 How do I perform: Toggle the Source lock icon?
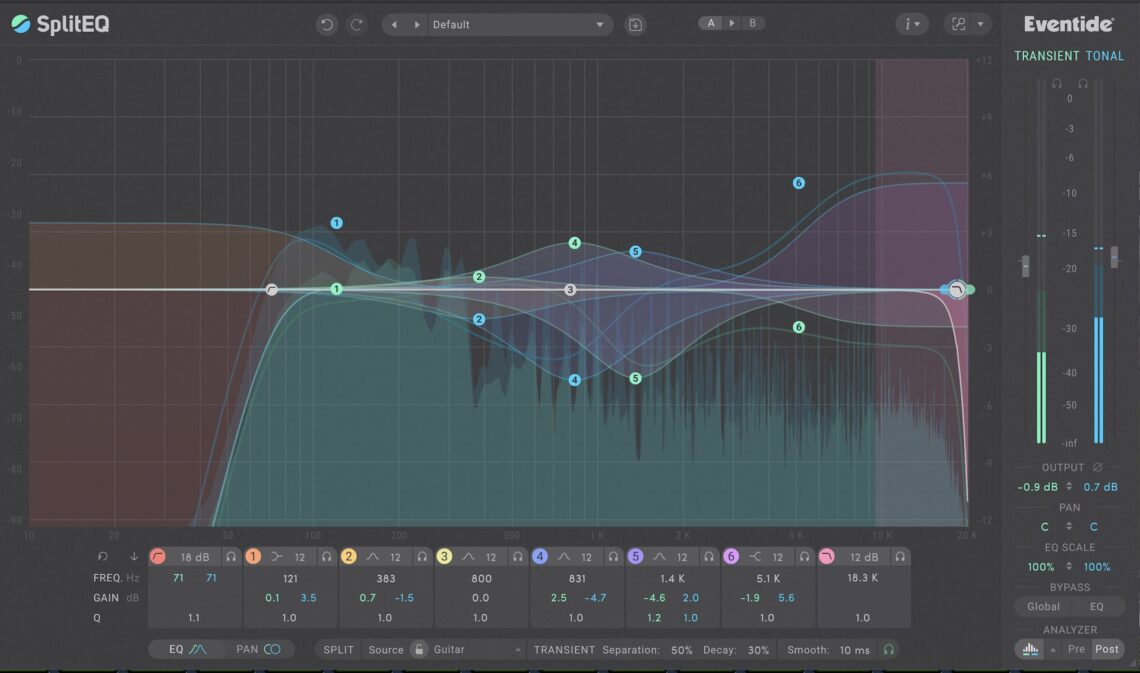(x=419, y=649)
